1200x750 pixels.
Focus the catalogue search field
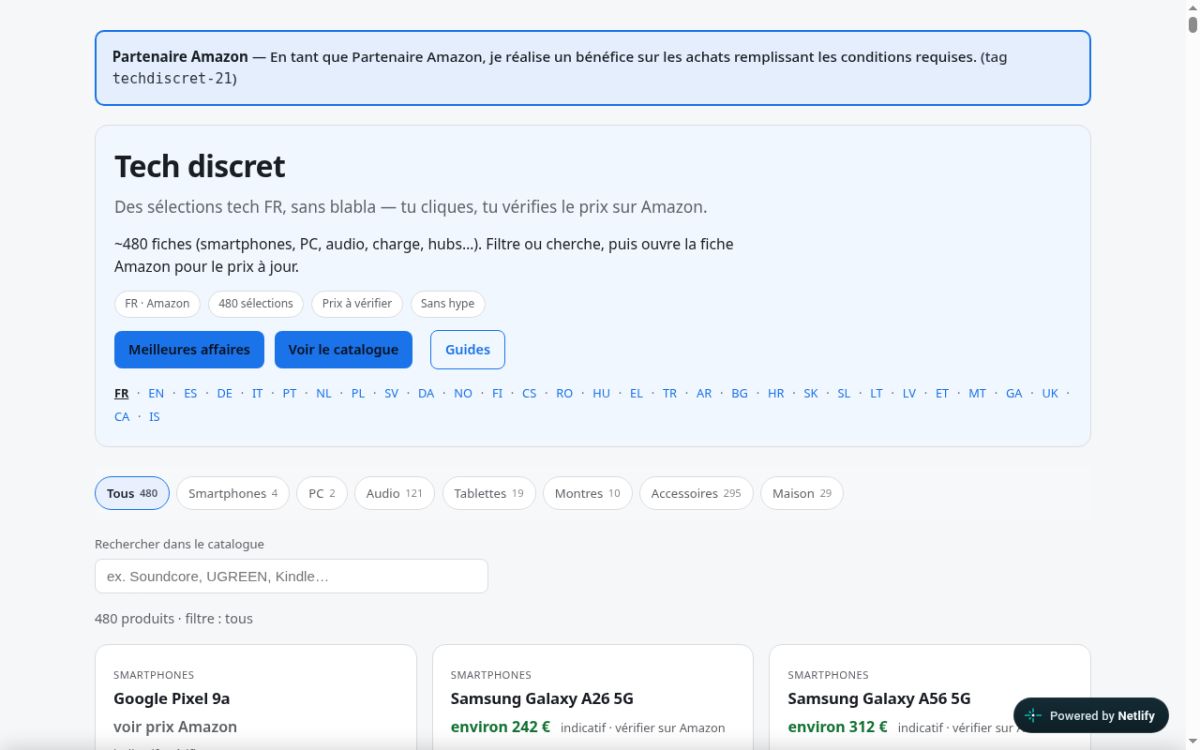click(x=291, y=576)
